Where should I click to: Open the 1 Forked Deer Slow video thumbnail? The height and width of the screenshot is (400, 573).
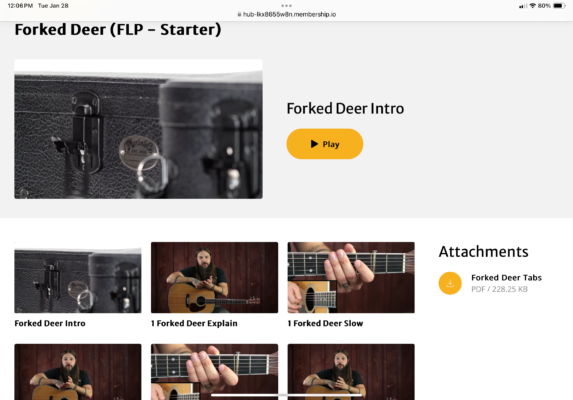coord(351,278)
